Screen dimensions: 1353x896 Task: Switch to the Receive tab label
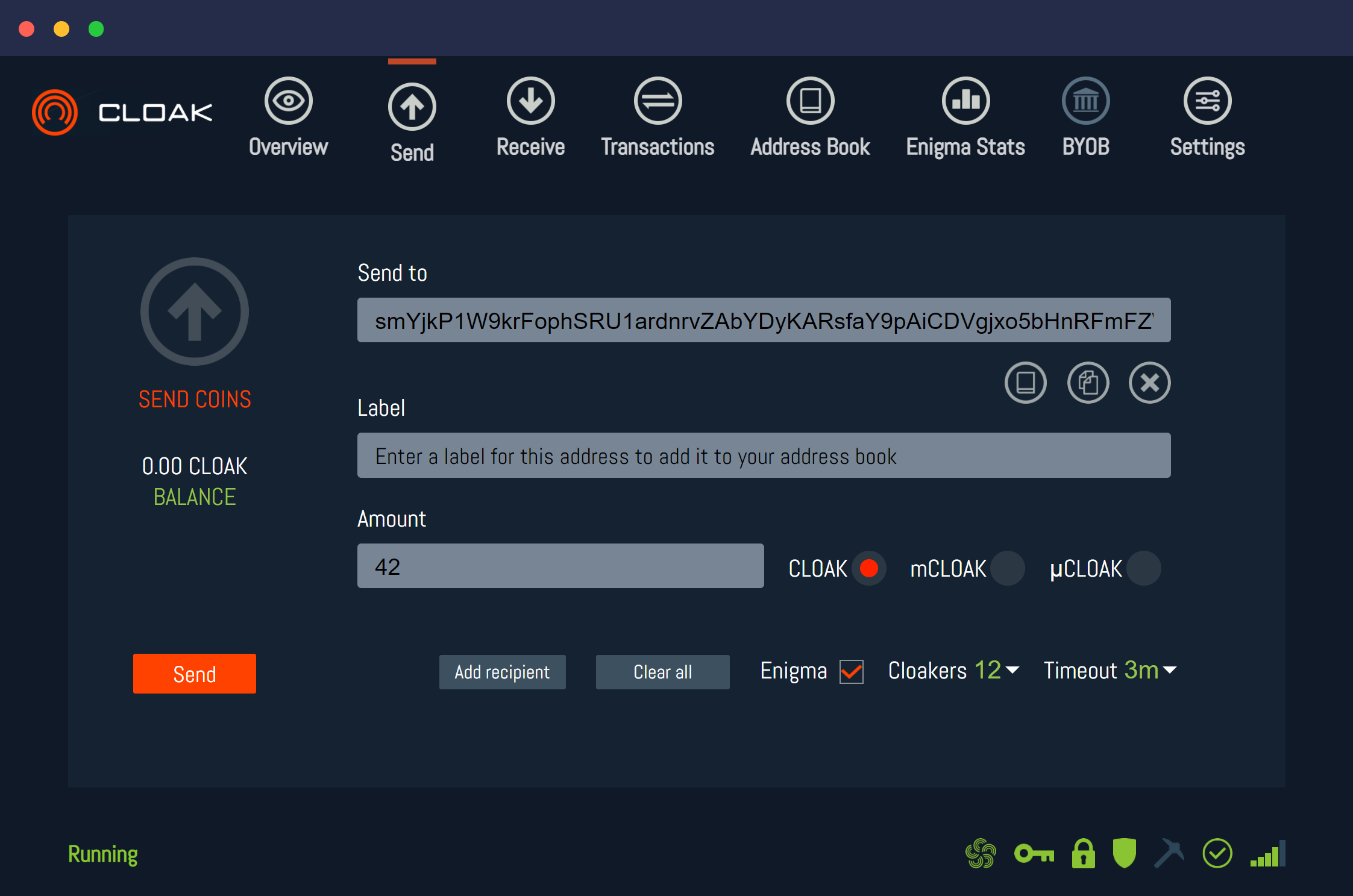[x=531, y=147]
